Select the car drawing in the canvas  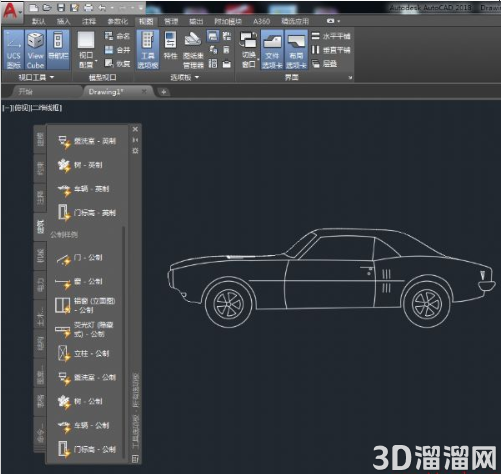click(332, 278)
